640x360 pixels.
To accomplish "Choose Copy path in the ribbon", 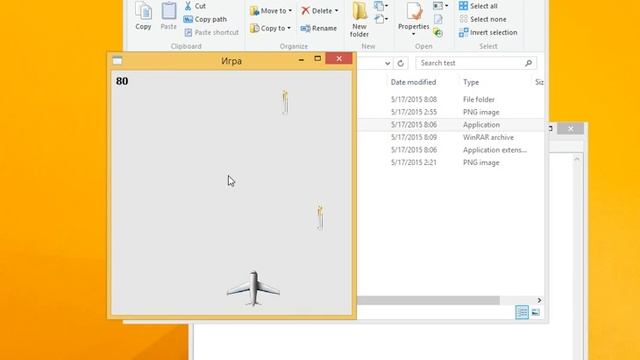I will [x=205, y=19].
